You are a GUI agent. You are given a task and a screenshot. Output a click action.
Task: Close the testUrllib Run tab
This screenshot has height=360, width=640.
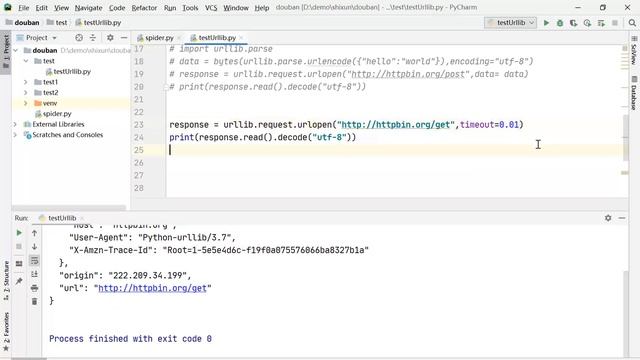82,218
